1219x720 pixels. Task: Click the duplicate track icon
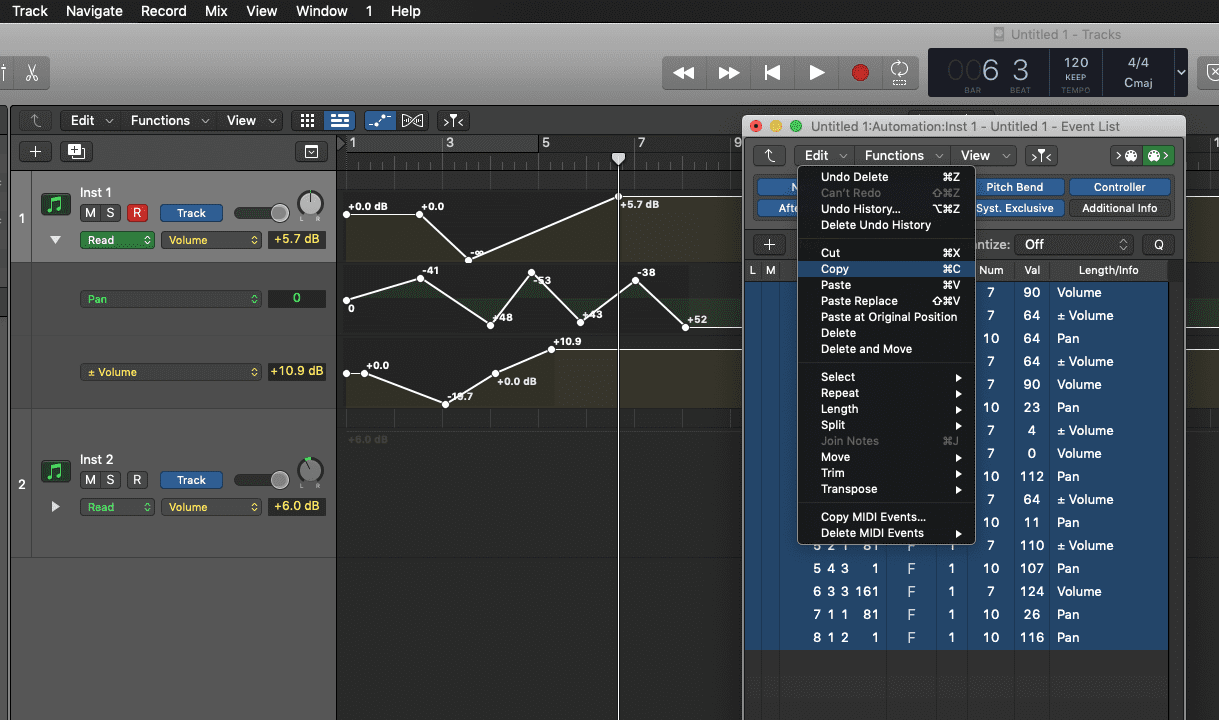point(75,151)
